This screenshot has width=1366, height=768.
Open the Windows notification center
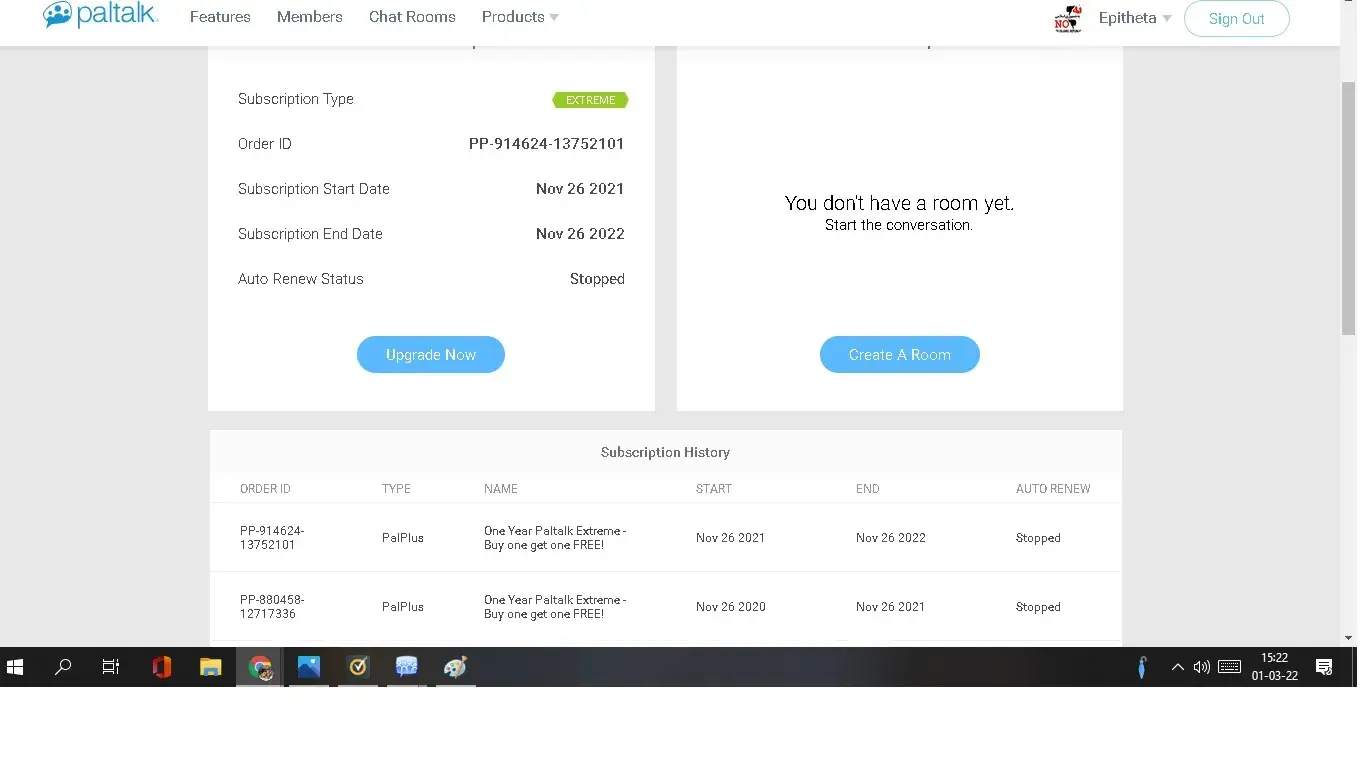[x=1324, y=667]
